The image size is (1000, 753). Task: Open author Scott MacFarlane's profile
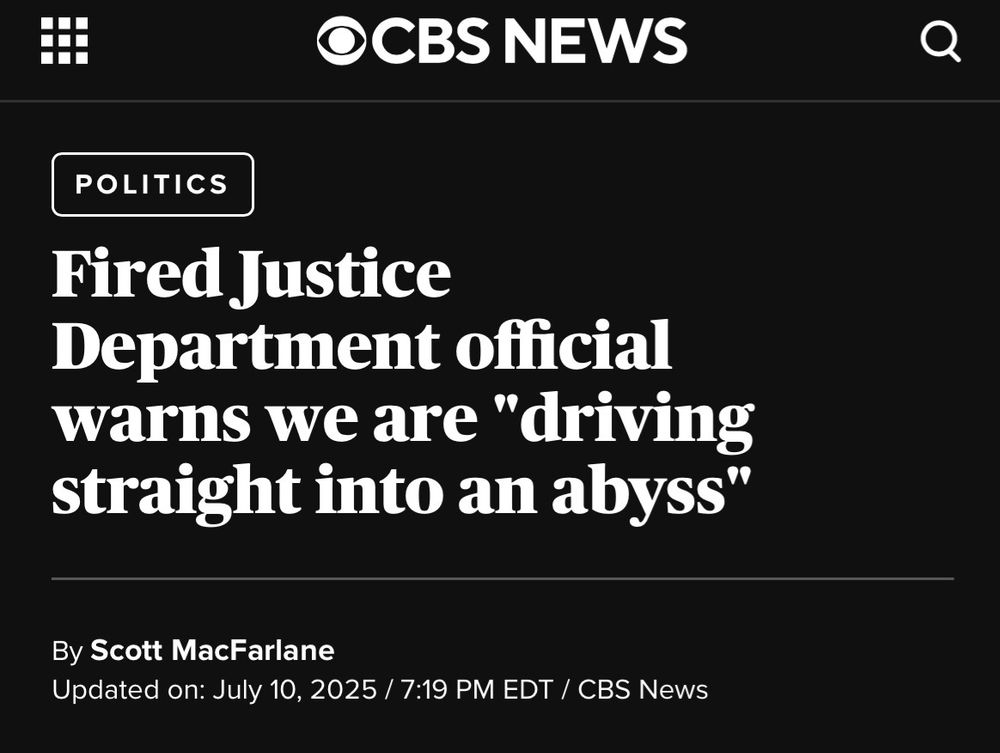[212, 650]
